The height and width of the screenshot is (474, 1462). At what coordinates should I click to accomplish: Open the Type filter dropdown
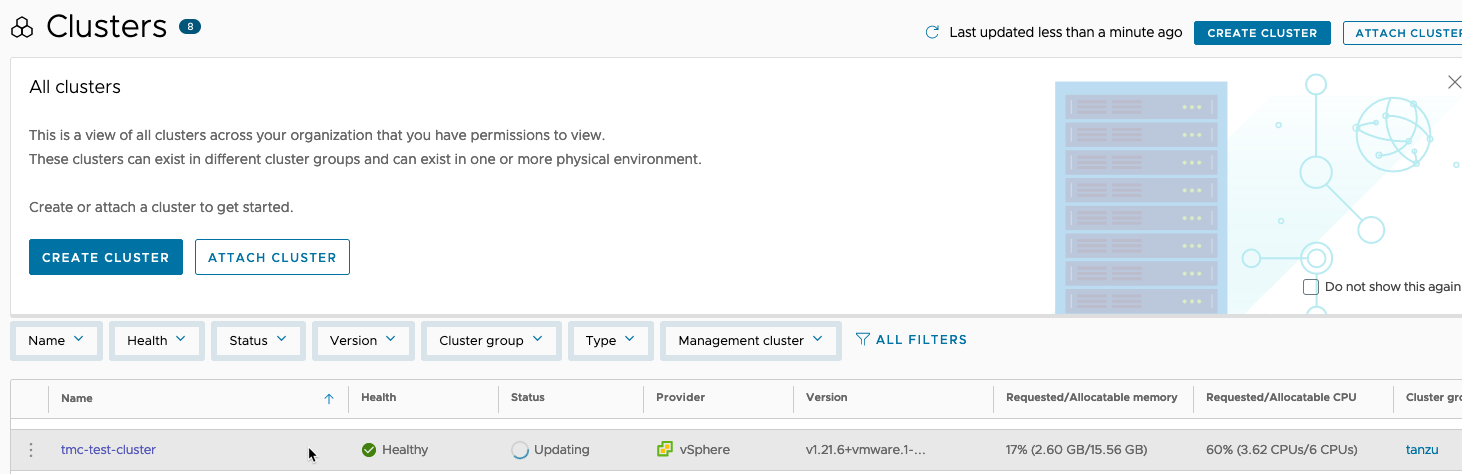click(610, 340)
